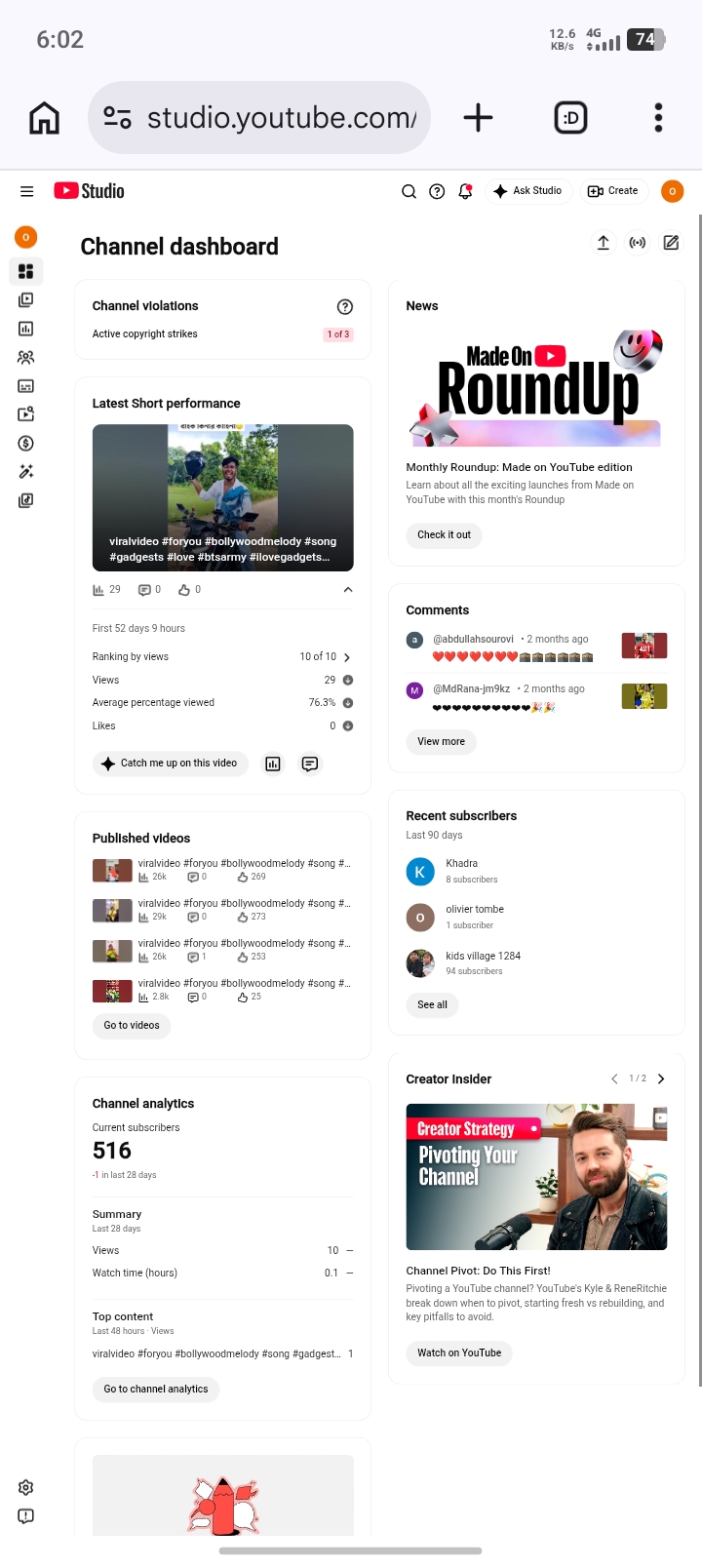The height and width of the screenshot is (1568, 702).
Task: Click Go to videos button
Action: pos(132,1026)
